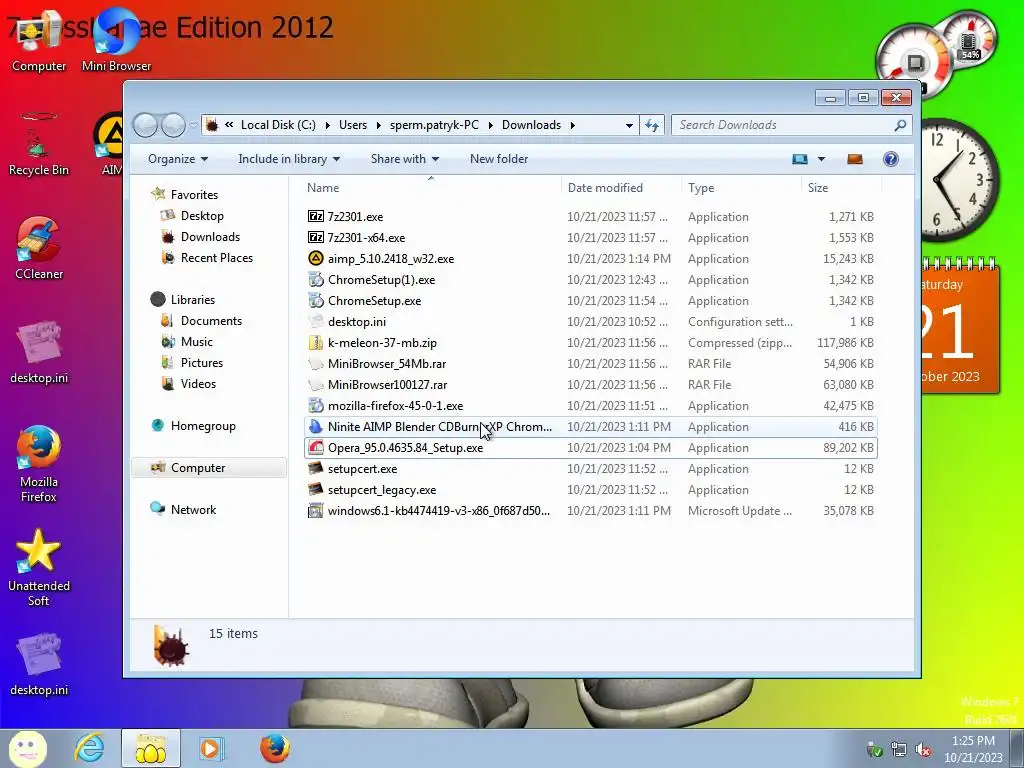Open the media player taskbar icon

pyautogui.click(x=210, y=748)
